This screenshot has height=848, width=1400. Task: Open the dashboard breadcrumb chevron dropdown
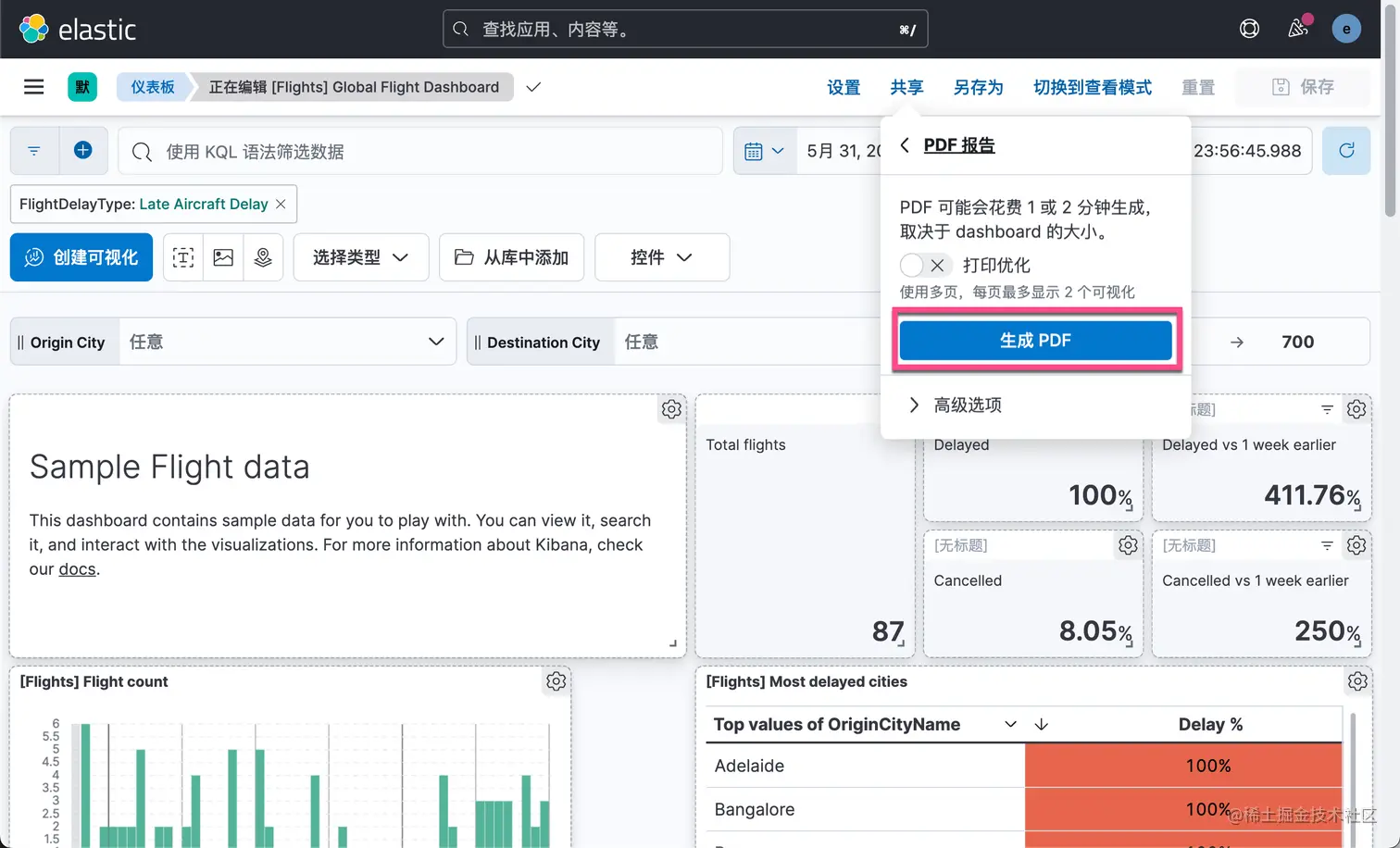coord(533,87)
